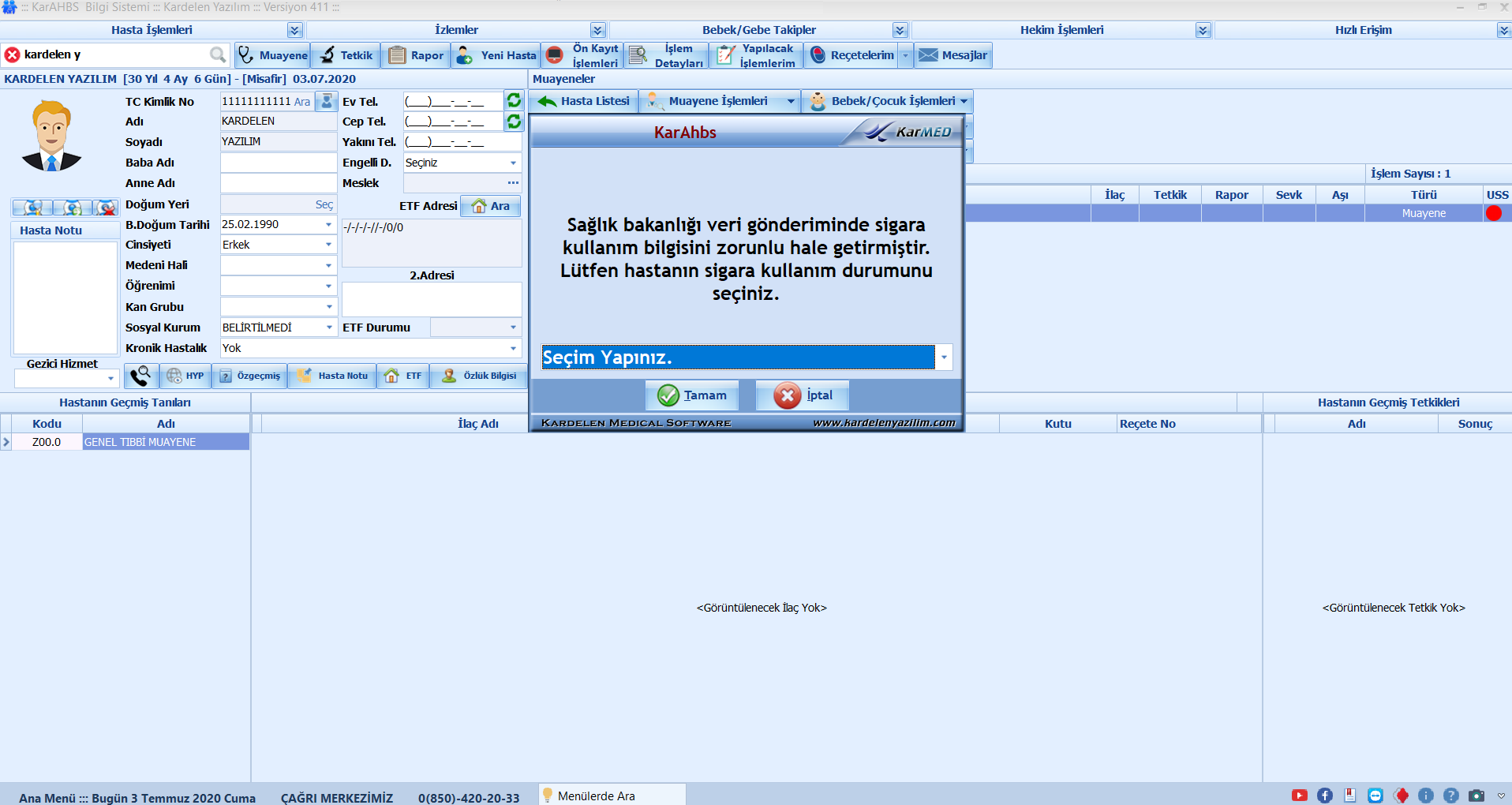Screen dimensions: 1512x805
Task: Expand the Cinsiyeti dropdown
Action: [x=328, y=245]
